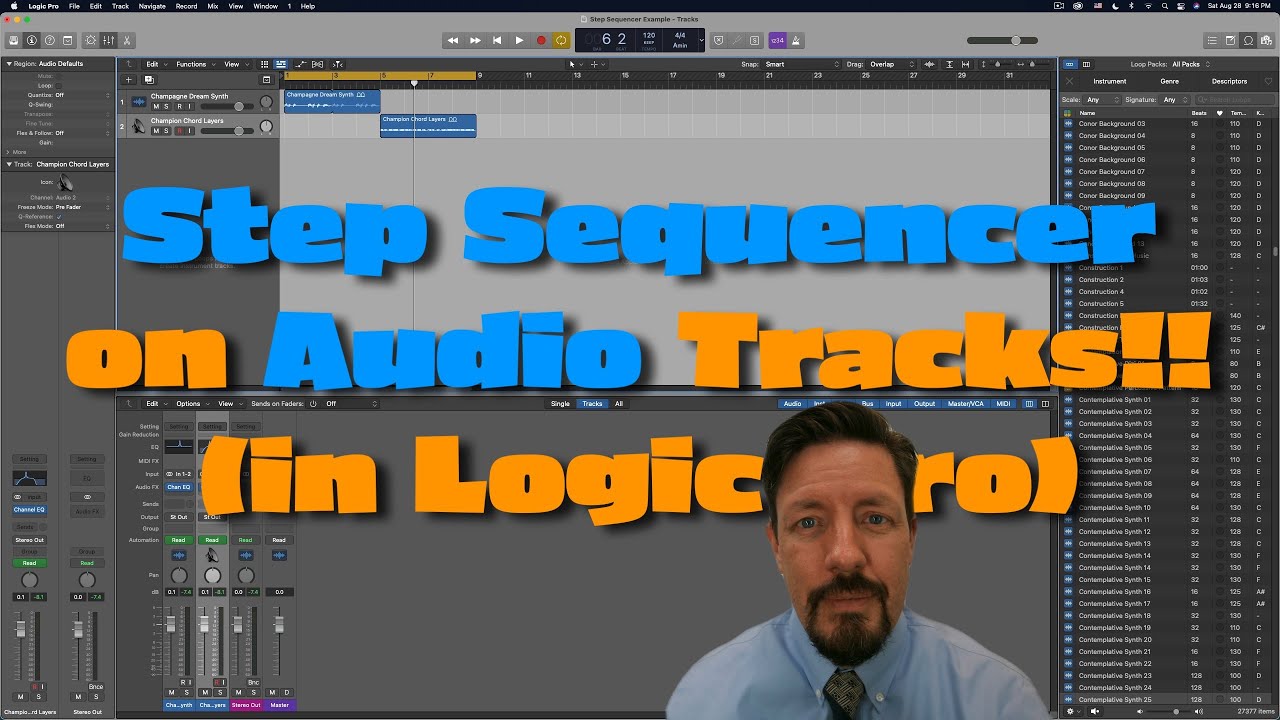Open the Library panel icon
The height and width of the screenshot is (720, 1280).
(x=13, y=41)
